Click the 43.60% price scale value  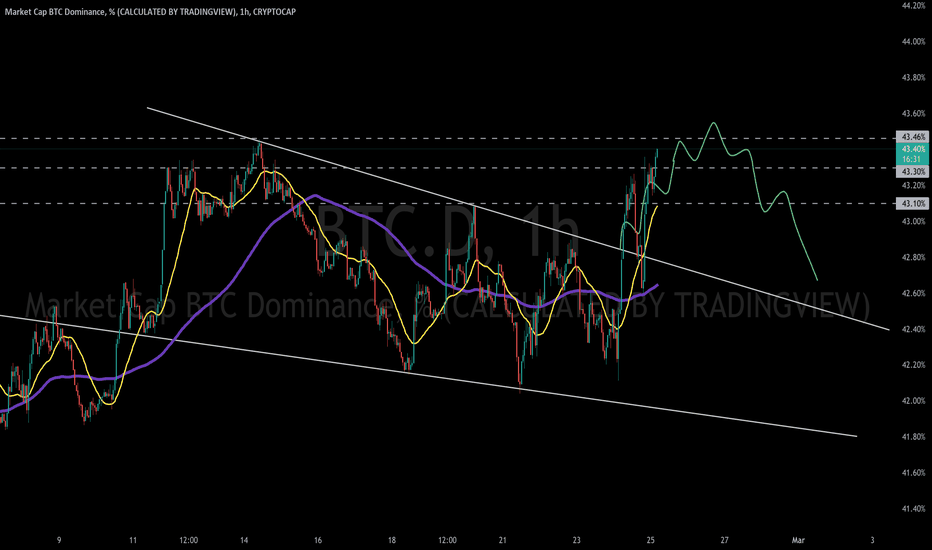(x=913, y=114)
